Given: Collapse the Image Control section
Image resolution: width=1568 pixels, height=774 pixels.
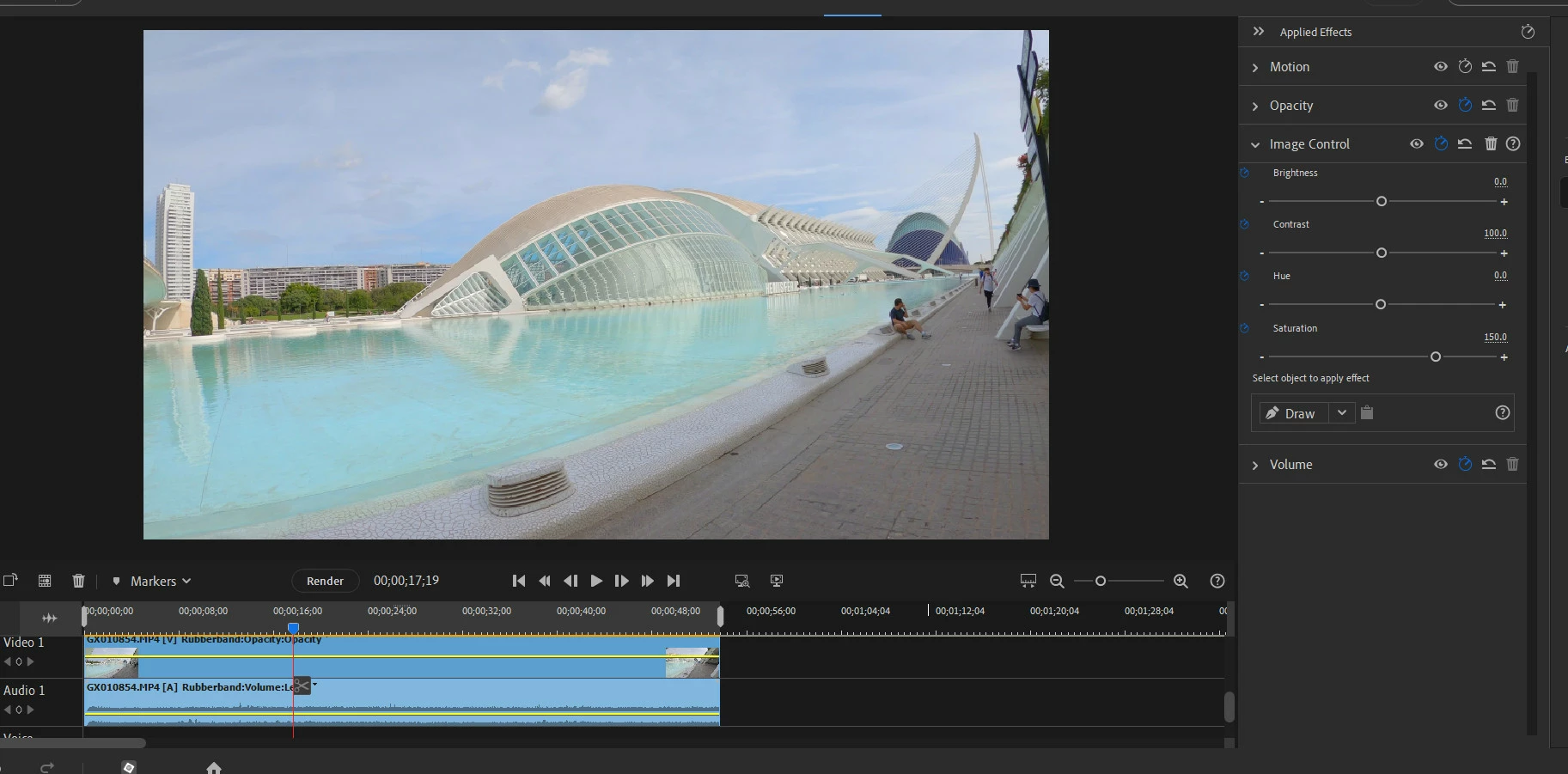Looking at the screenshot, I should (1255, 144).
